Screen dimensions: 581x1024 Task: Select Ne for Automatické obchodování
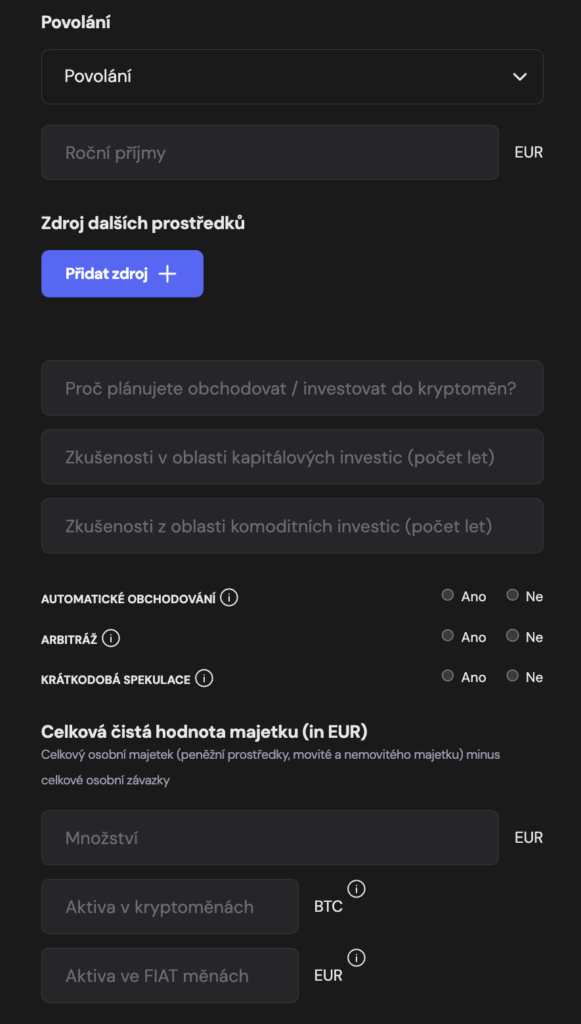tap(512, 595)
